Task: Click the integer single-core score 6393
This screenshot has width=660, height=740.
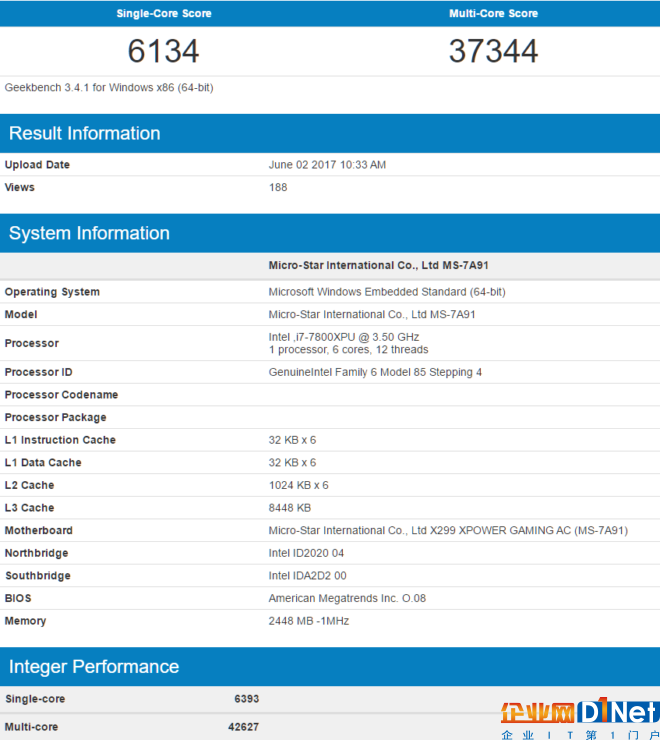Action: click(x=246, y=699)
